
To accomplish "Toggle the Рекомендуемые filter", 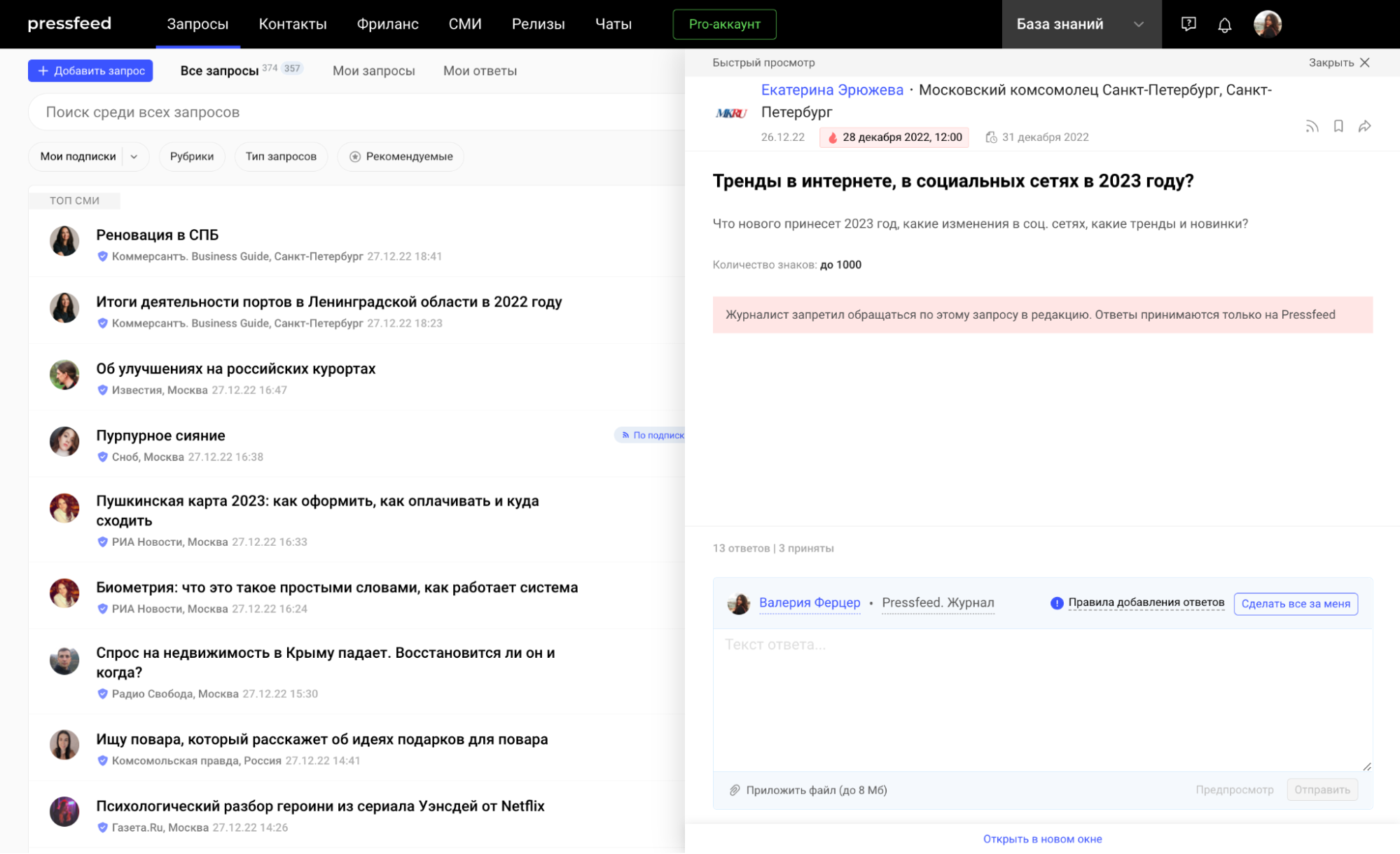I will click(x=401, y=156).
